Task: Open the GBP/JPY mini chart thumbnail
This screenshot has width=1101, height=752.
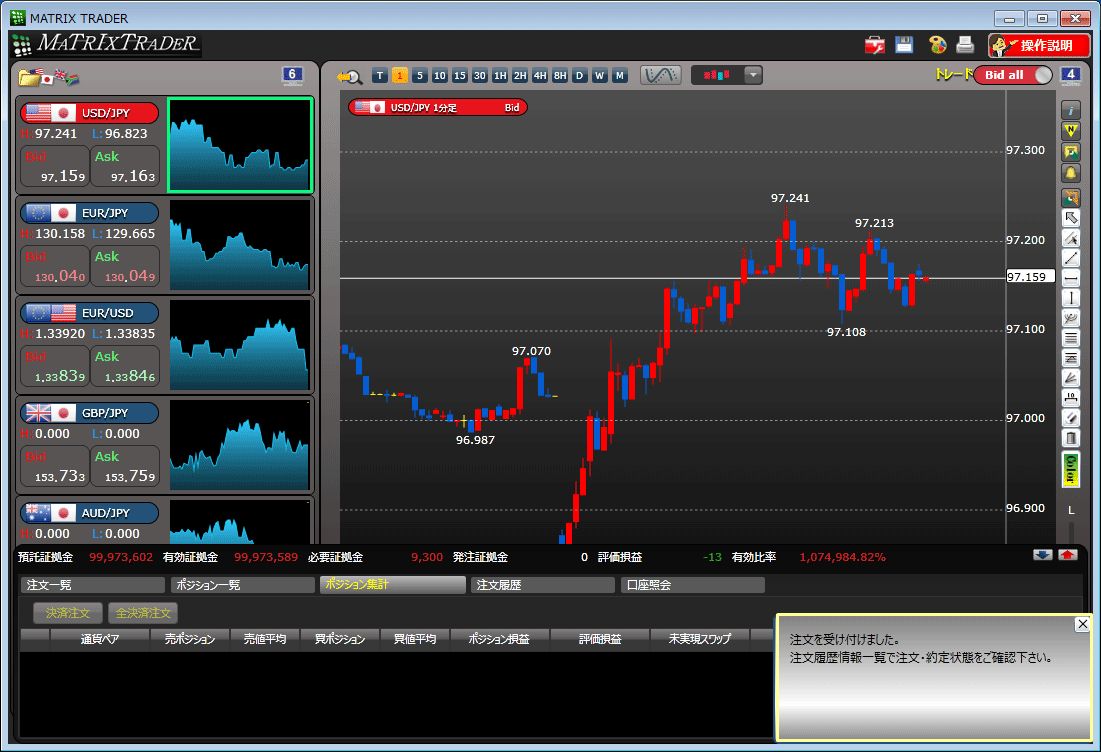Action: click(240, 444)
